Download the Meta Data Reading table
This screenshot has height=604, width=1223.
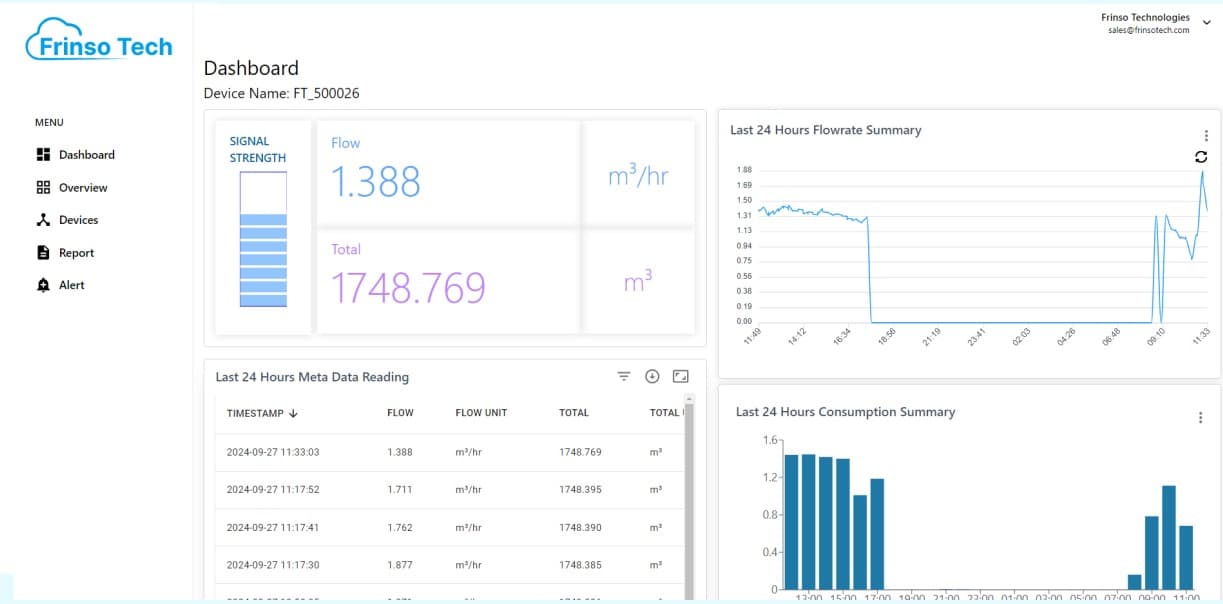pos(652,377)
